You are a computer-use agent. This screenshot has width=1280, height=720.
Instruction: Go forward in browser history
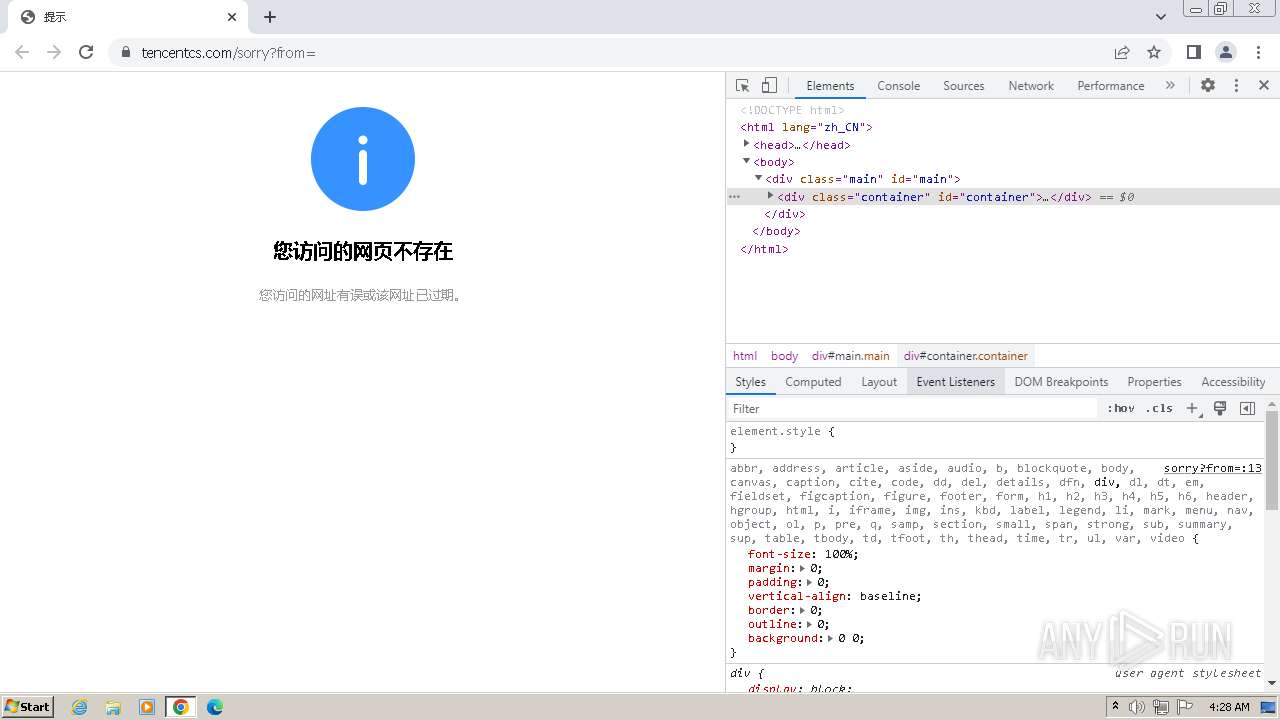54,52
